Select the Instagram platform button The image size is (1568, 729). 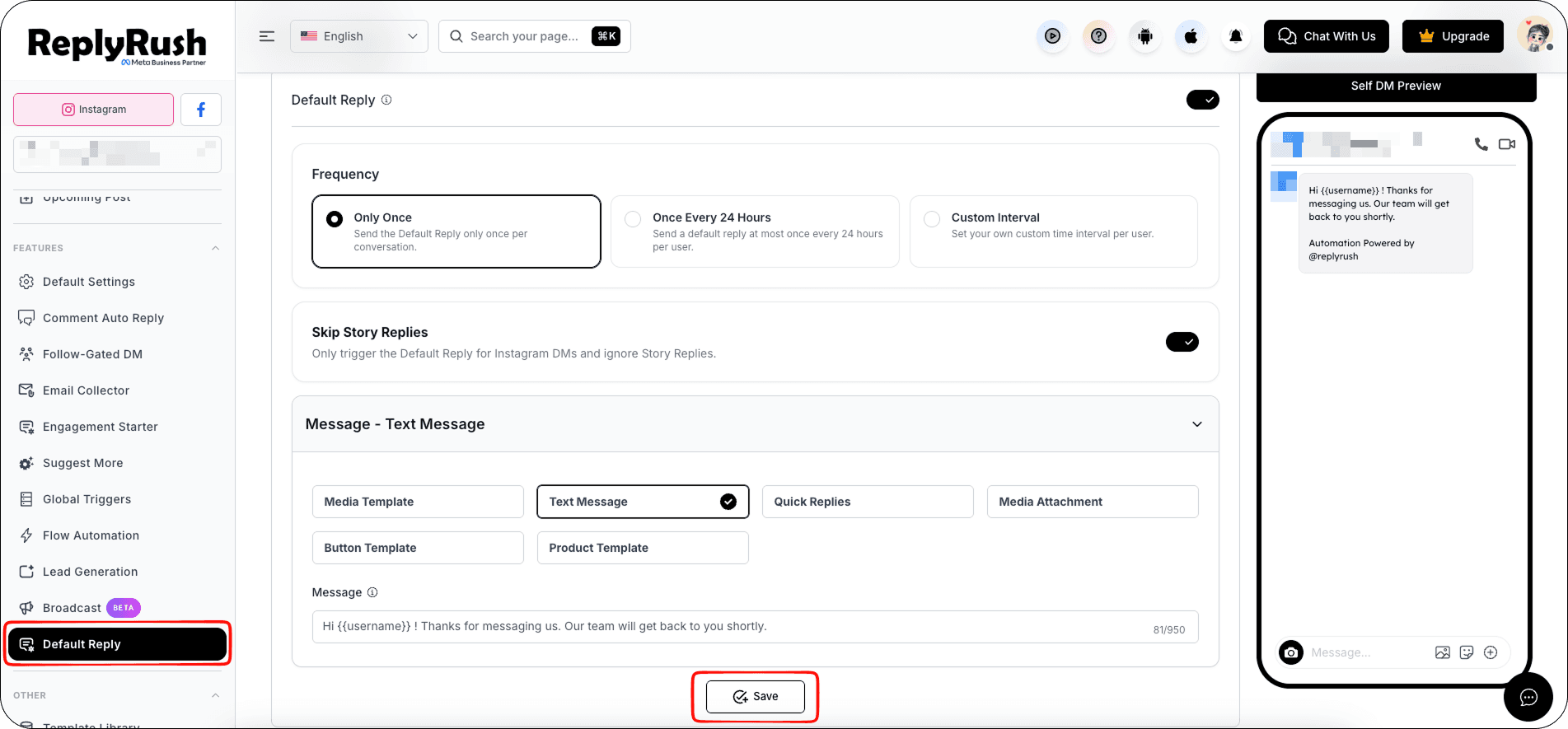click(94, 110)
